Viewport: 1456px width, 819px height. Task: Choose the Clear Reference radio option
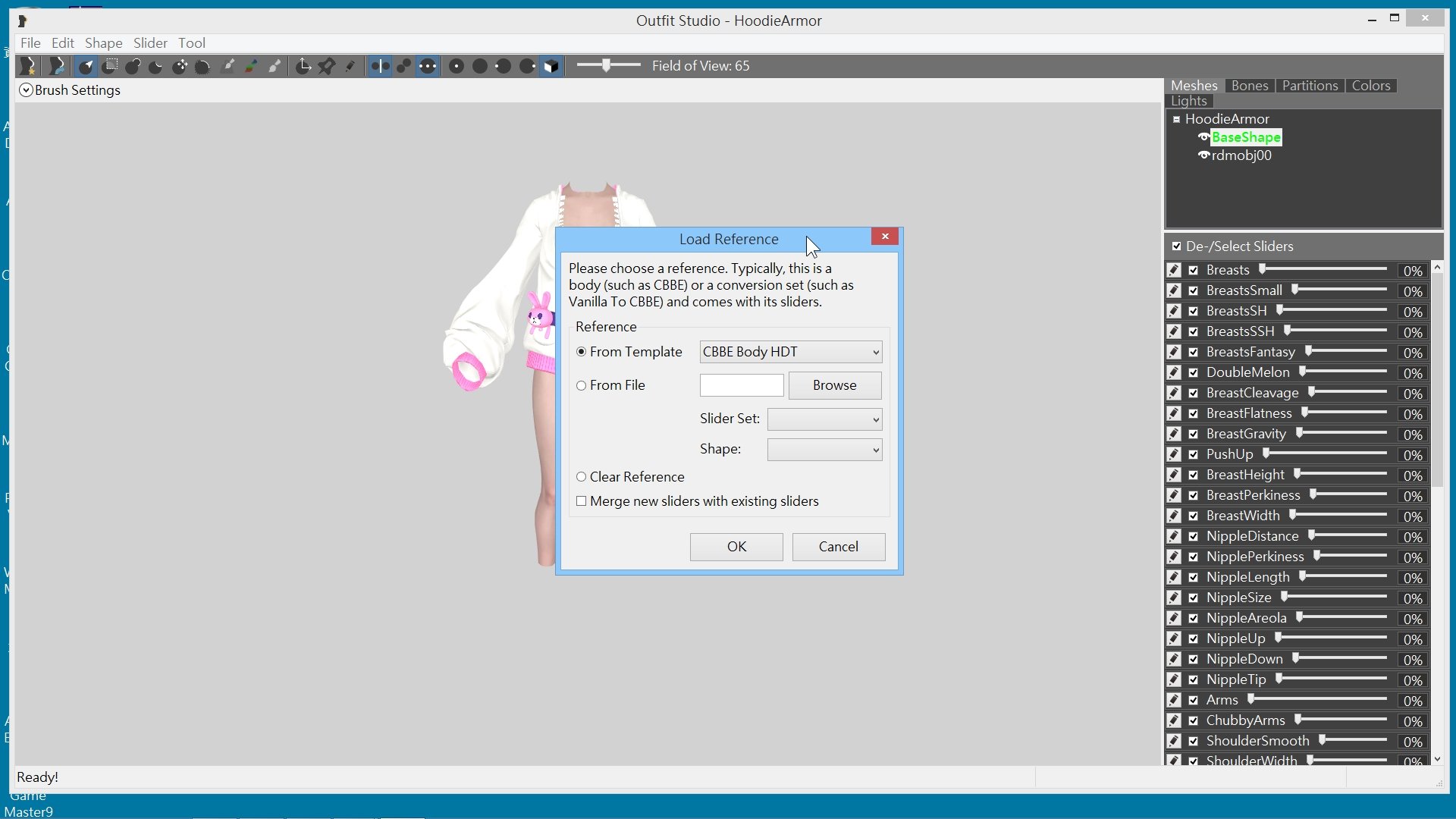[x=582, y=477]
